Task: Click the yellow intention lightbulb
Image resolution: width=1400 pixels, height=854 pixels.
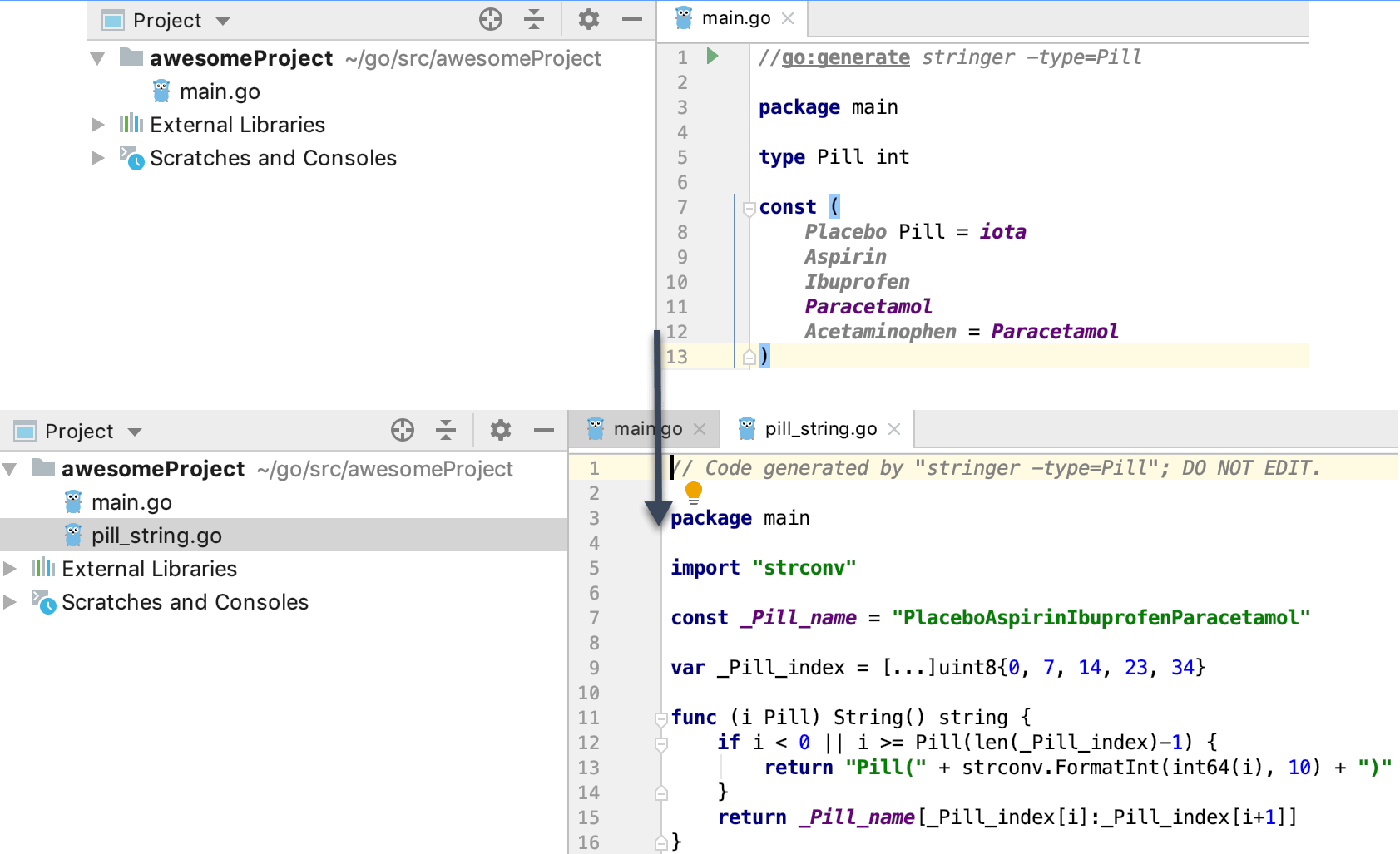Action: pos(693,493)
